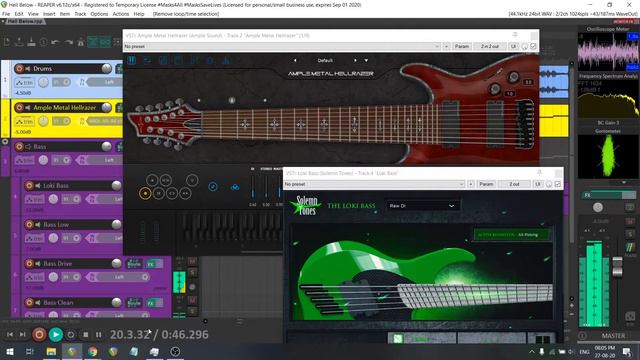Click the Undo toolbar icon
Viewport: 640px width, 360px height.
pos(56,42)
